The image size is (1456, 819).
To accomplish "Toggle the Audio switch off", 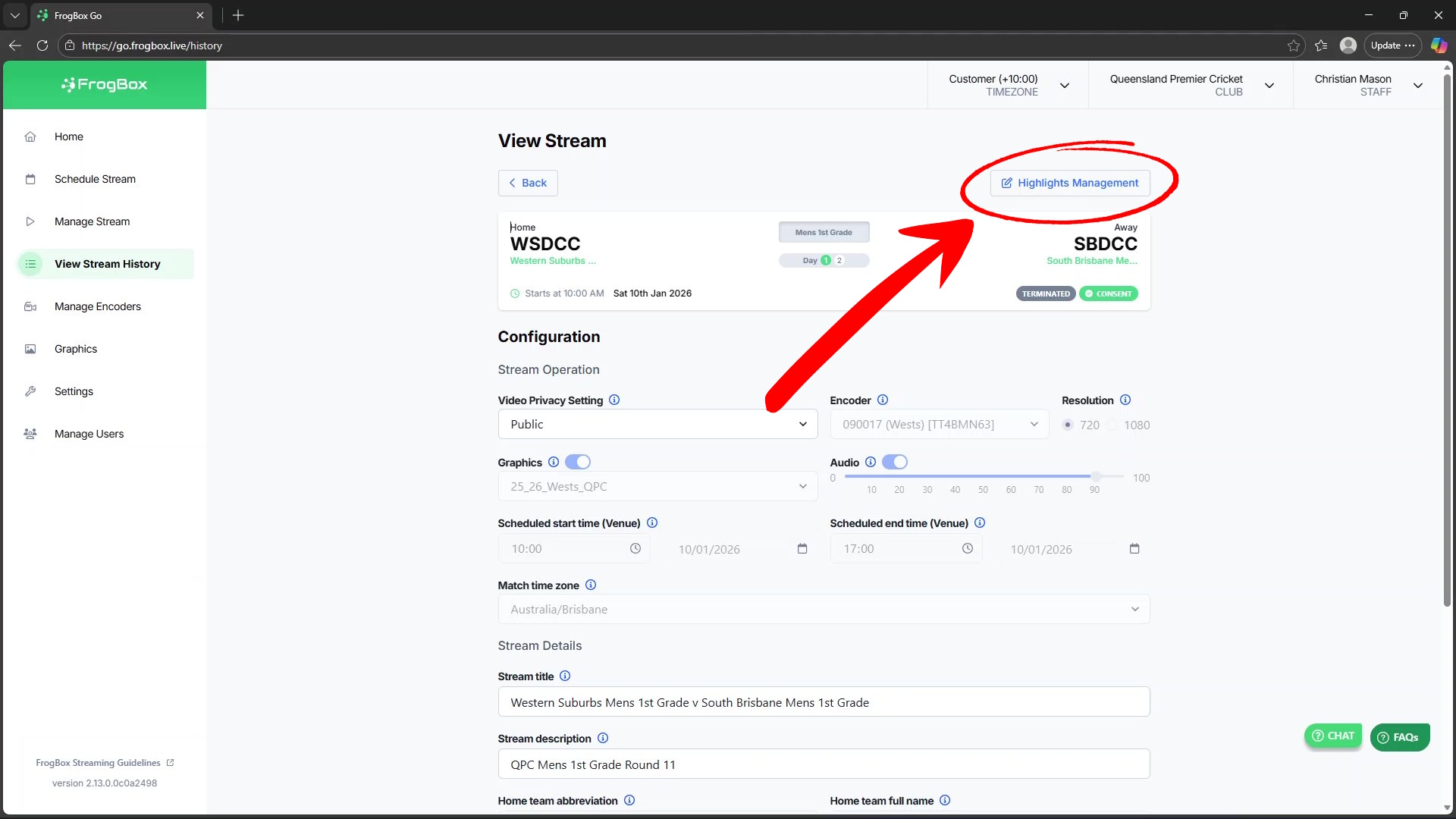I will (x=895, y=462).
